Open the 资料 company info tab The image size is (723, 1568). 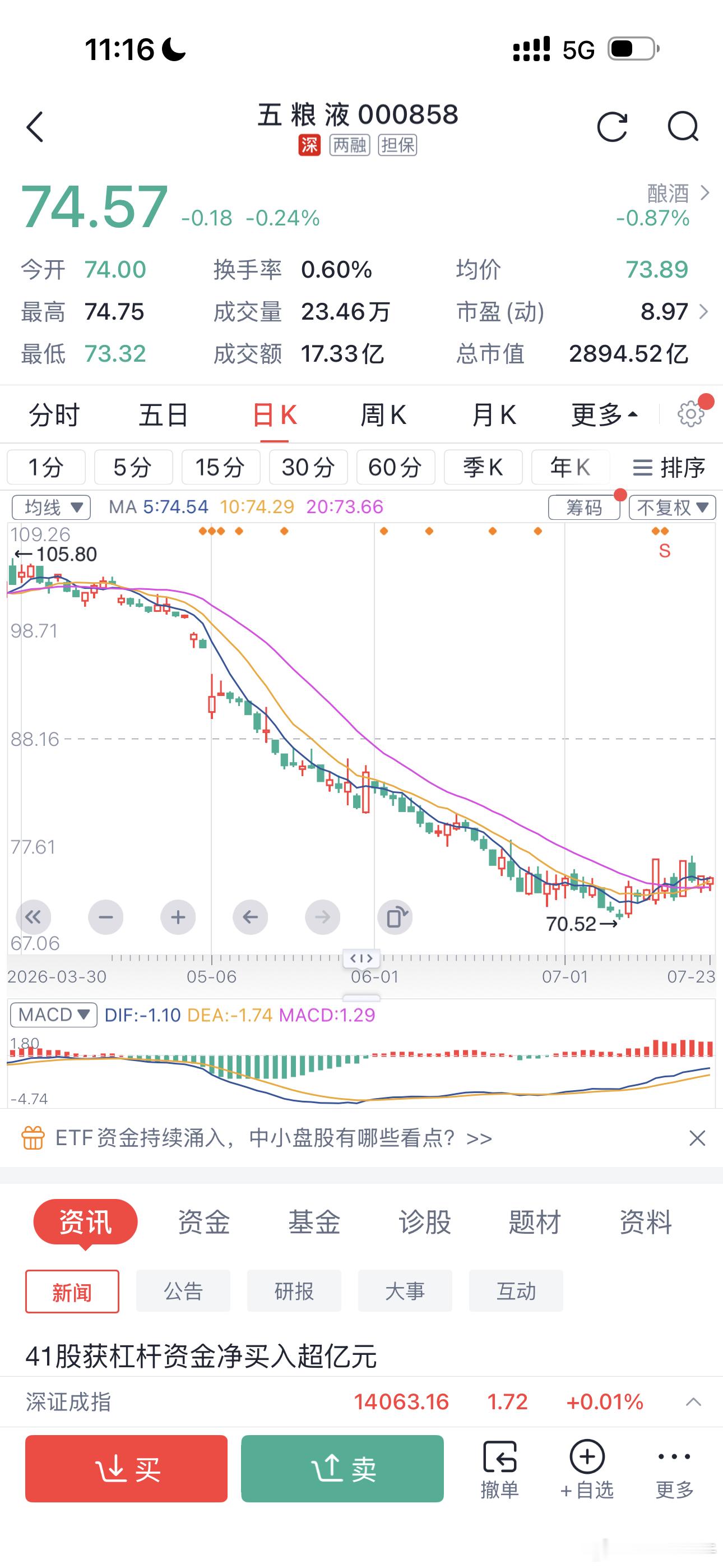click(646, 1221)
